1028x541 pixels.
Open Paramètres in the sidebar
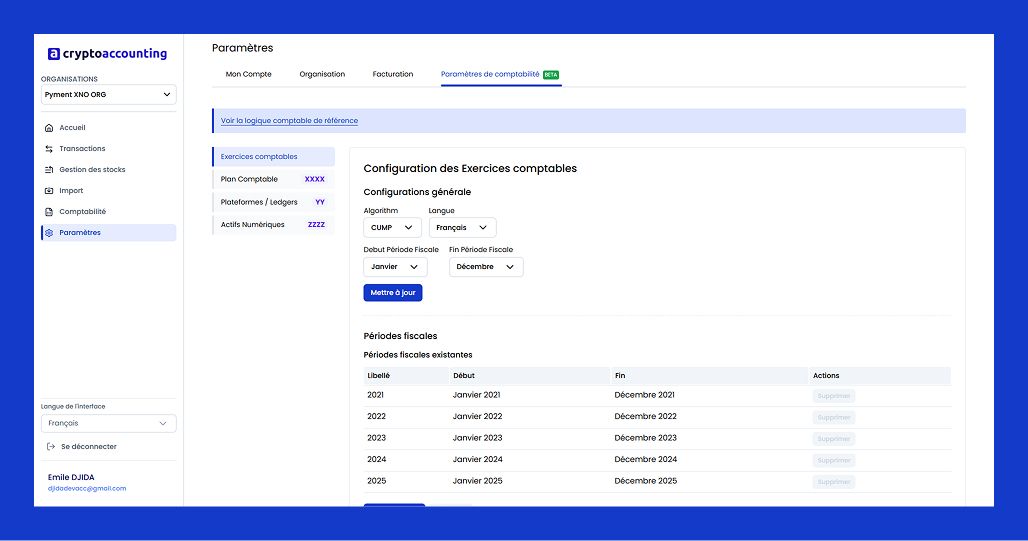(108, 233)
